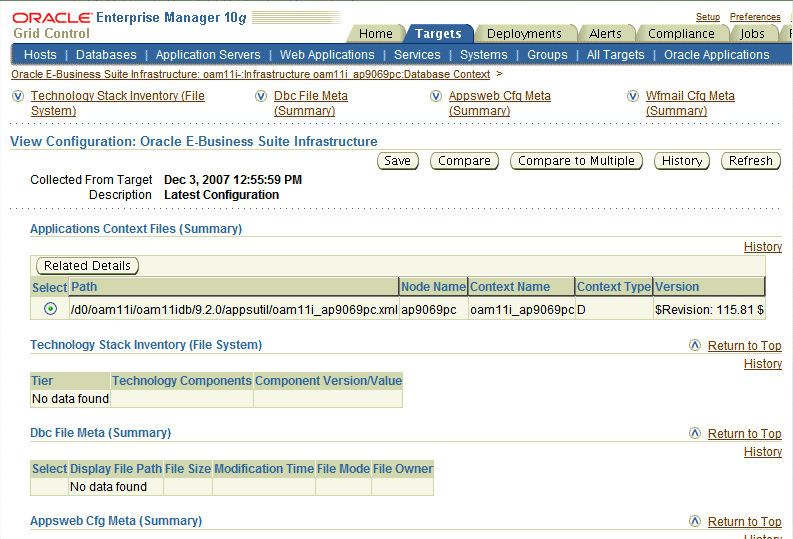Click the ap9069pc node name cell
This screenshot has width=793, height=539.
(433, 309)
